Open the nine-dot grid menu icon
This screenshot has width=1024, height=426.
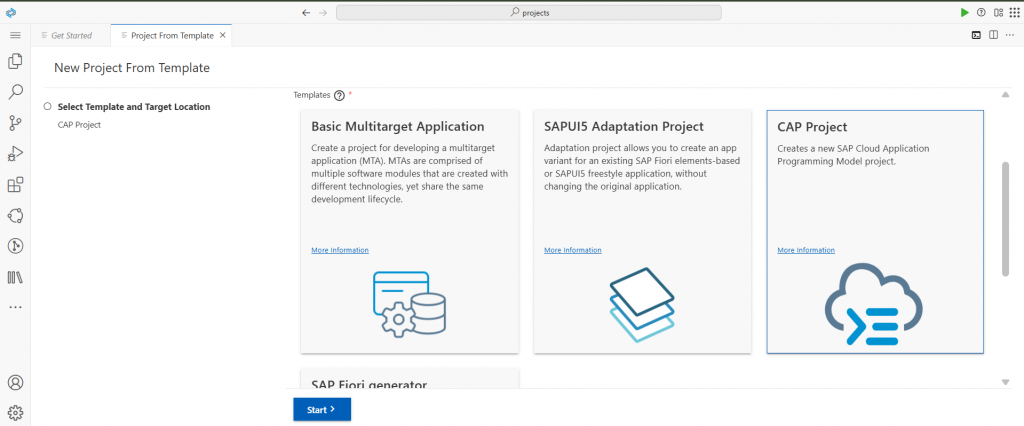coord(1014,12)
